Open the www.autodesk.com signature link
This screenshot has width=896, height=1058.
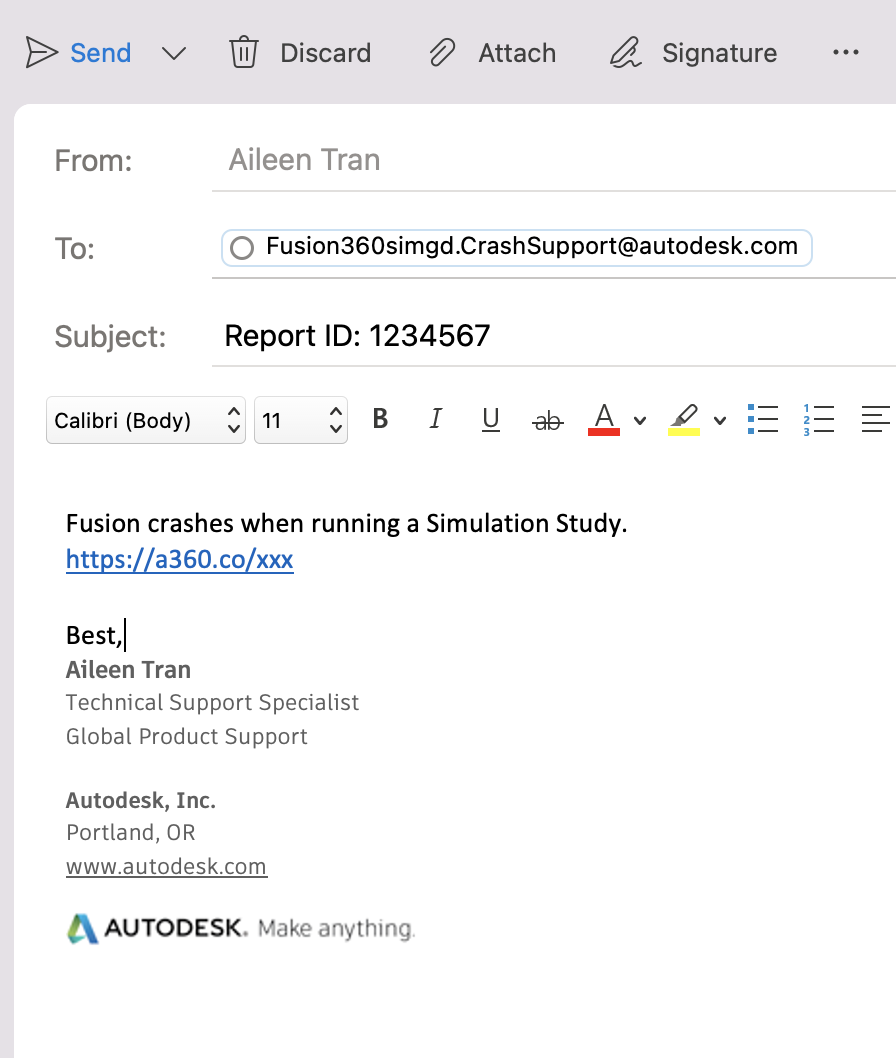(167, 866)
